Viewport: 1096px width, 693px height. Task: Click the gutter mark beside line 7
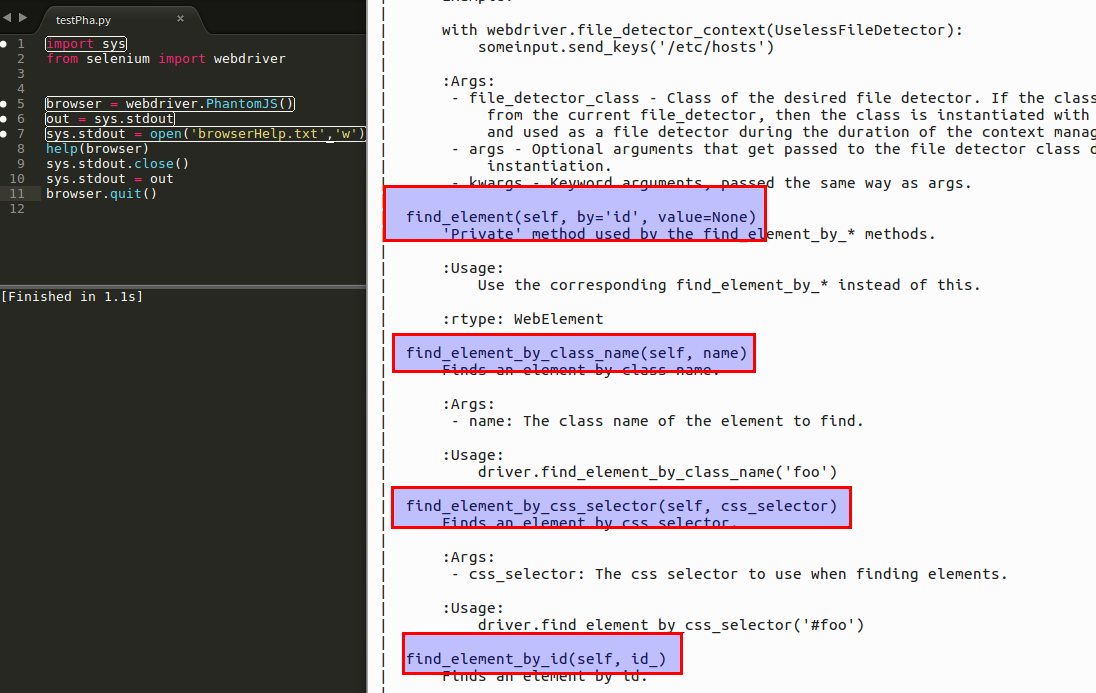(x=3, y=134)
